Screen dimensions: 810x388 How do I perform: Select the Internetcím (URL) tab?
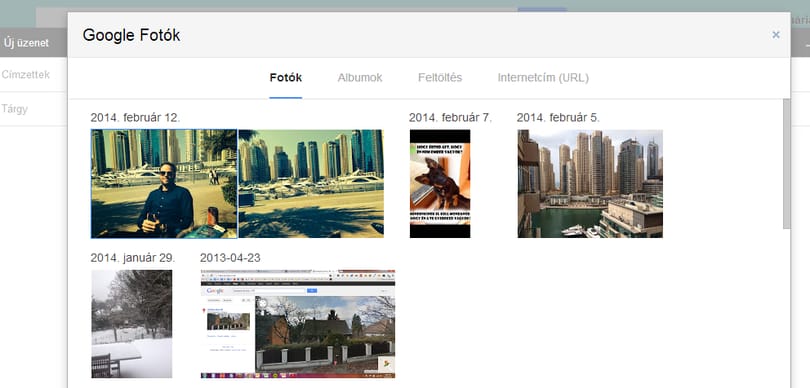[x=543, y=77]
